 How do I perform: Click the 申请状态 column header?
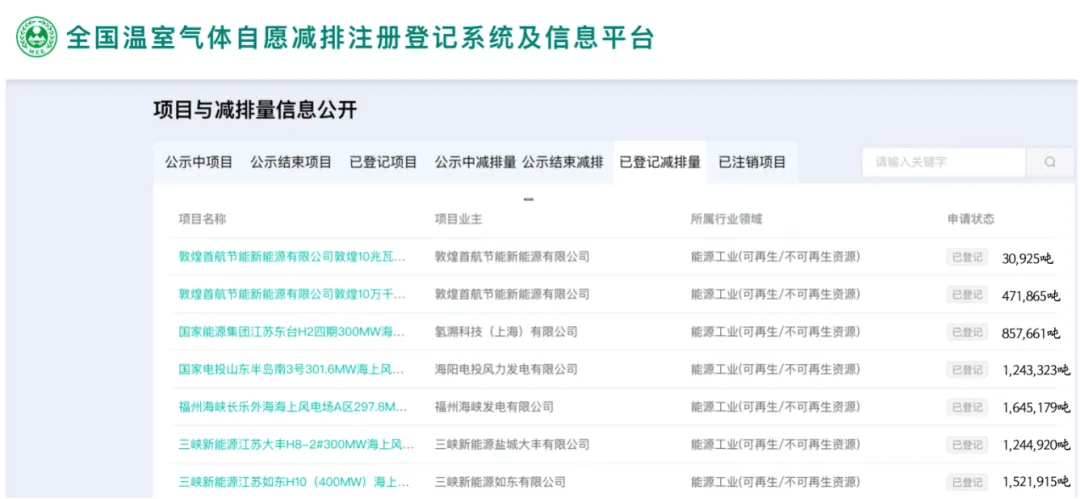971,219
